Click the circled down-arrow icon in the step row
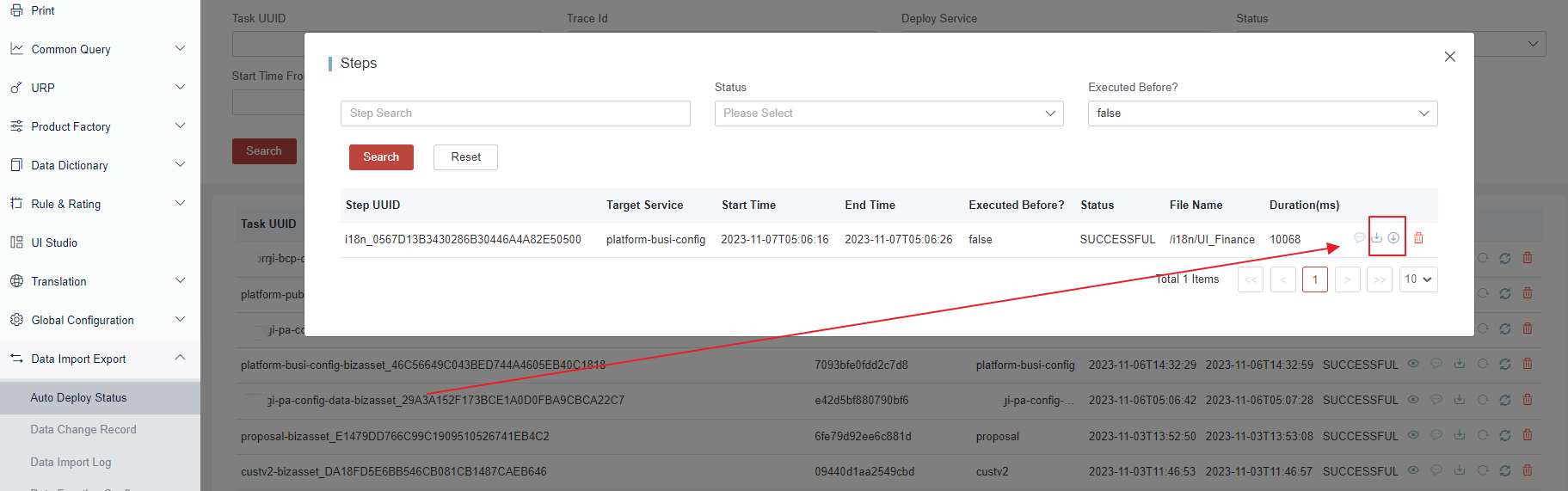 point(1393,238)
